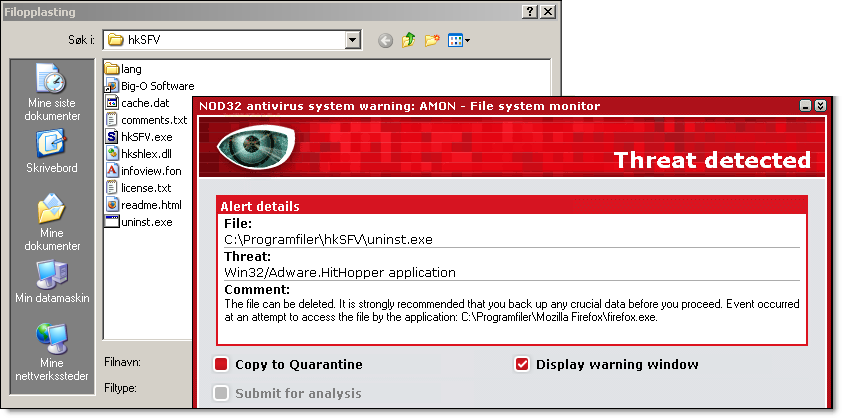Click the Win32/Adware.HitHopper application text
Viewport: 842px width, 418px height.
pyautogui.click(x=340, y=272)
